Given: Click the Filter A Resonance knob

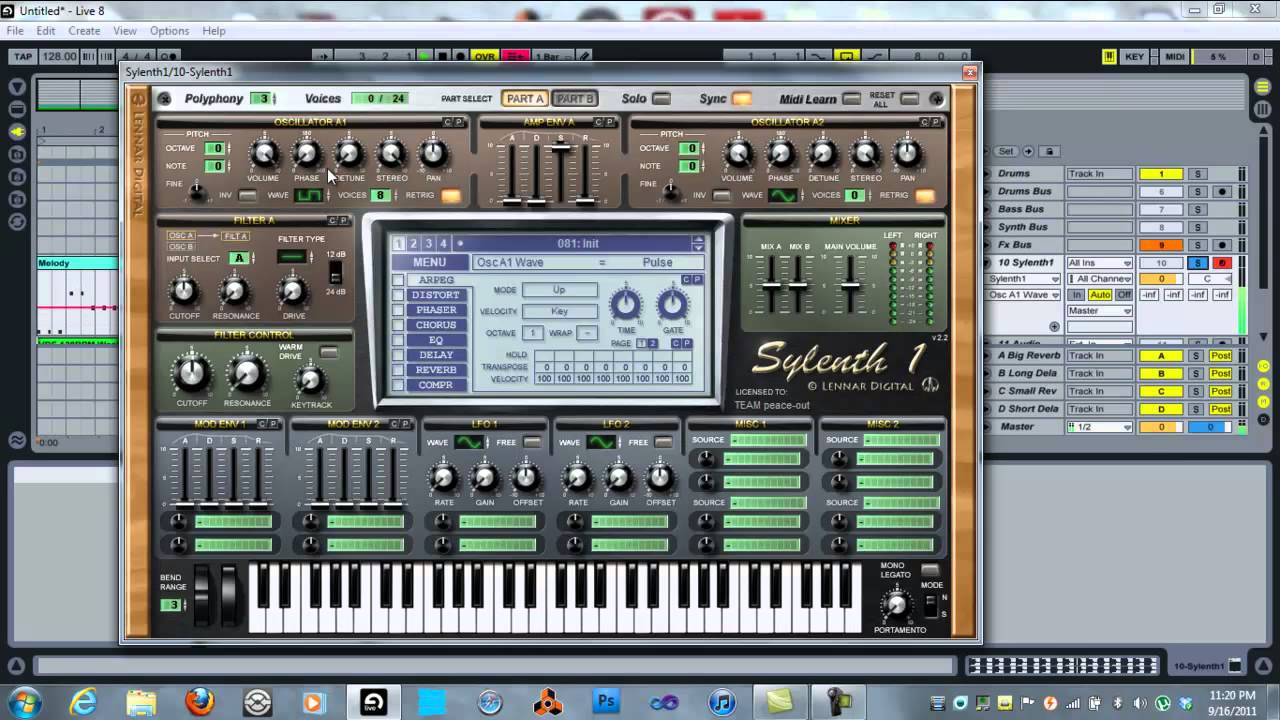Looking at the screenshot, I should tap(234, 291).
